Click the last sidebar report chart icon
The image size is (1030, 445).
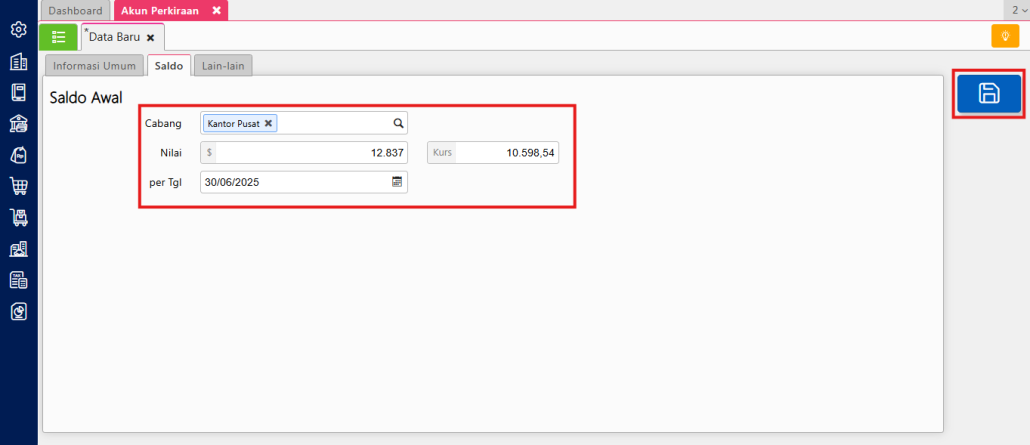point(18,311)
